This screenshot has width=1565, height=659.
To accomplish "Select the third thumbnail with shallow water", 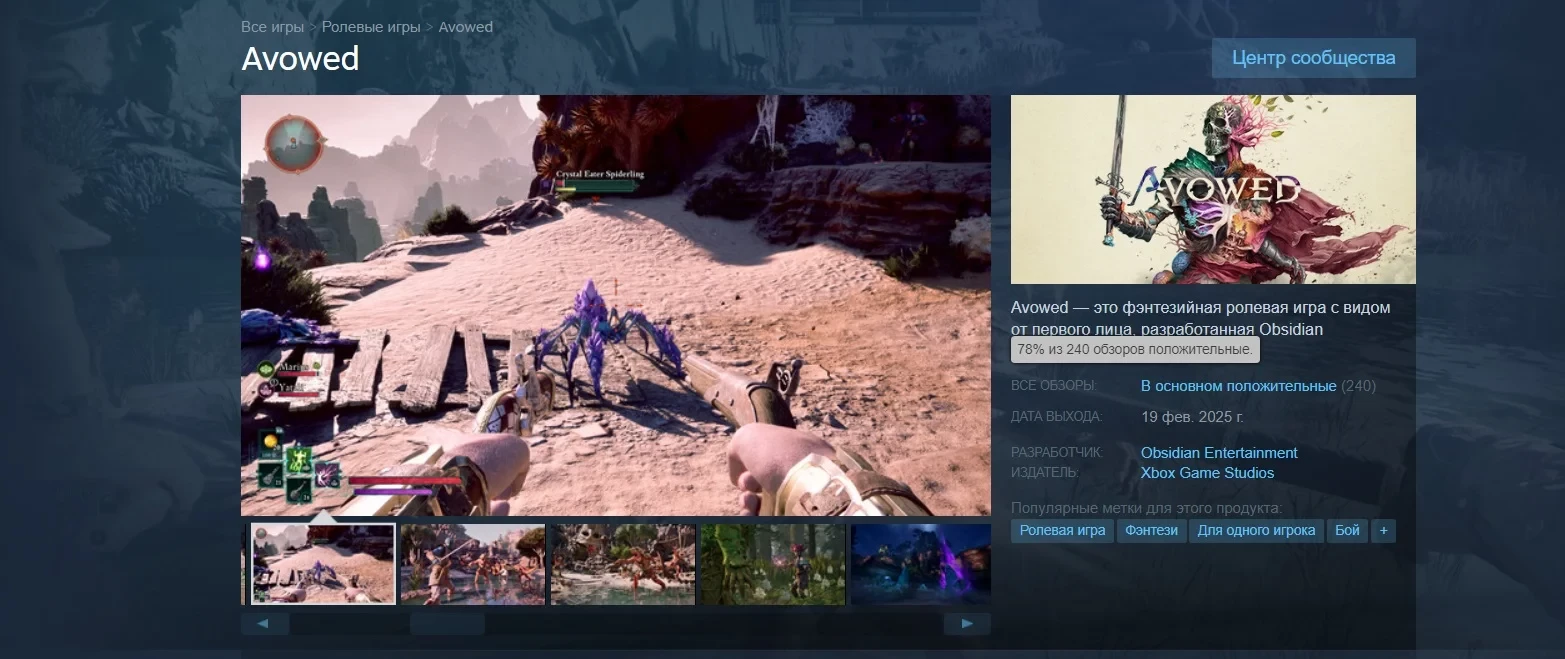I will 622,564.
